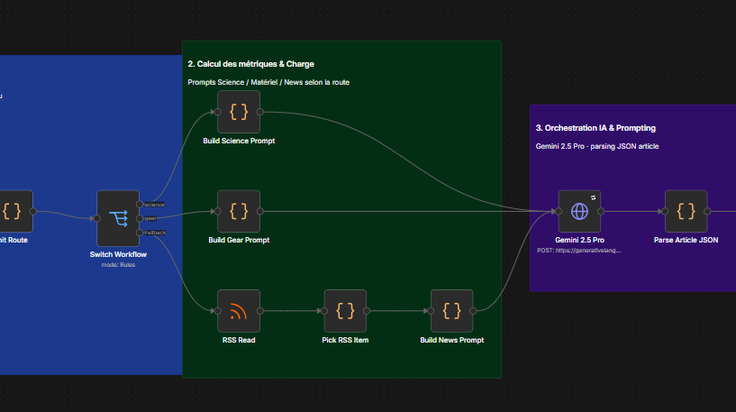Click the output port of Build News Prompt

point(473,311)
